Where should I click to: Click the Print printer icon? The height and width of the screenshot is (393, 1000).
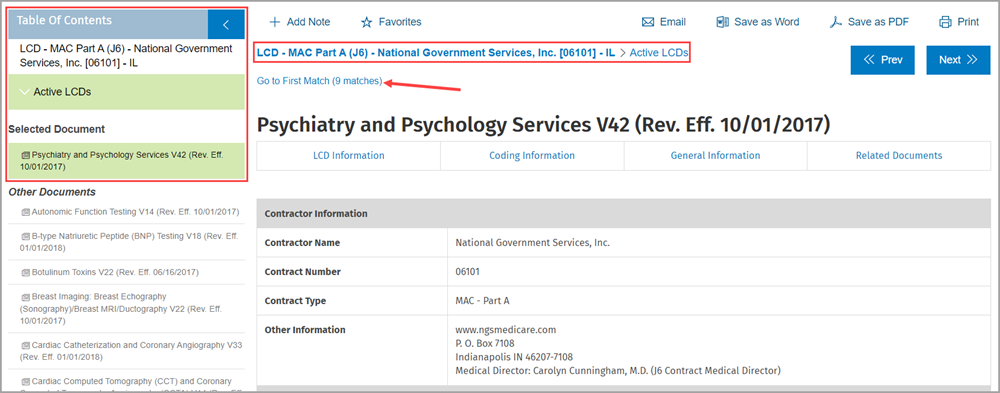[x=945, y=22]
